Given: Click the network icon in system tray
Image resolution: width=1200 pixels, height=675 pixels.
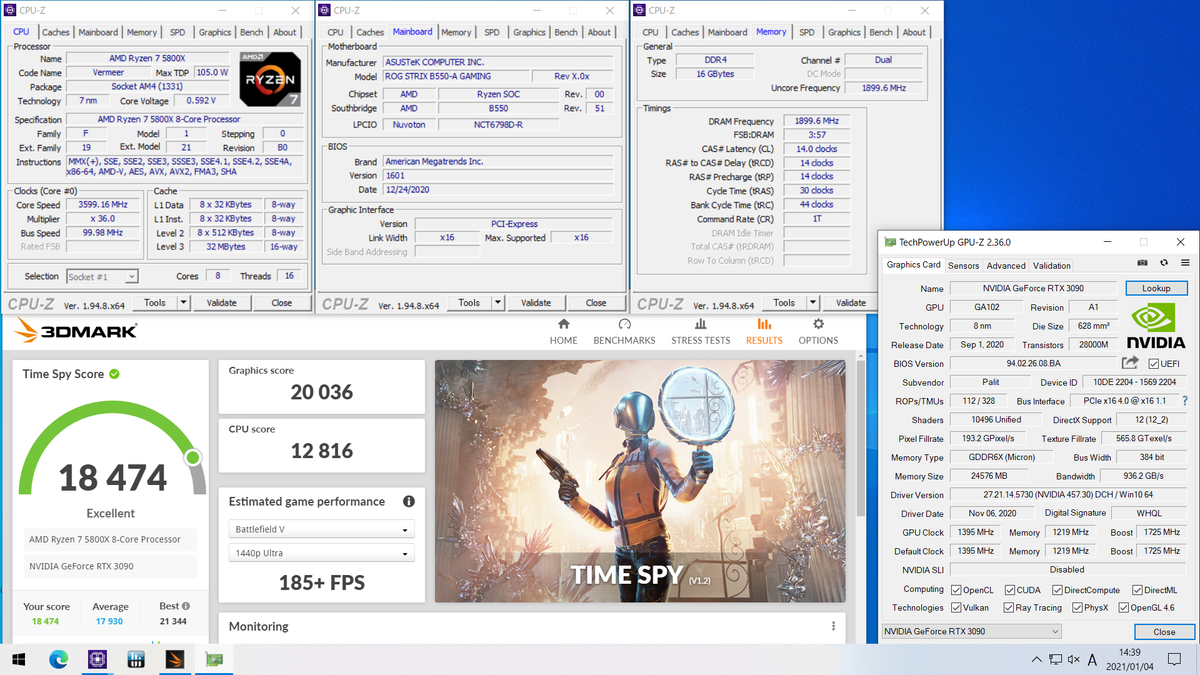Looking at the screenshot, I should pos(1055,659).
